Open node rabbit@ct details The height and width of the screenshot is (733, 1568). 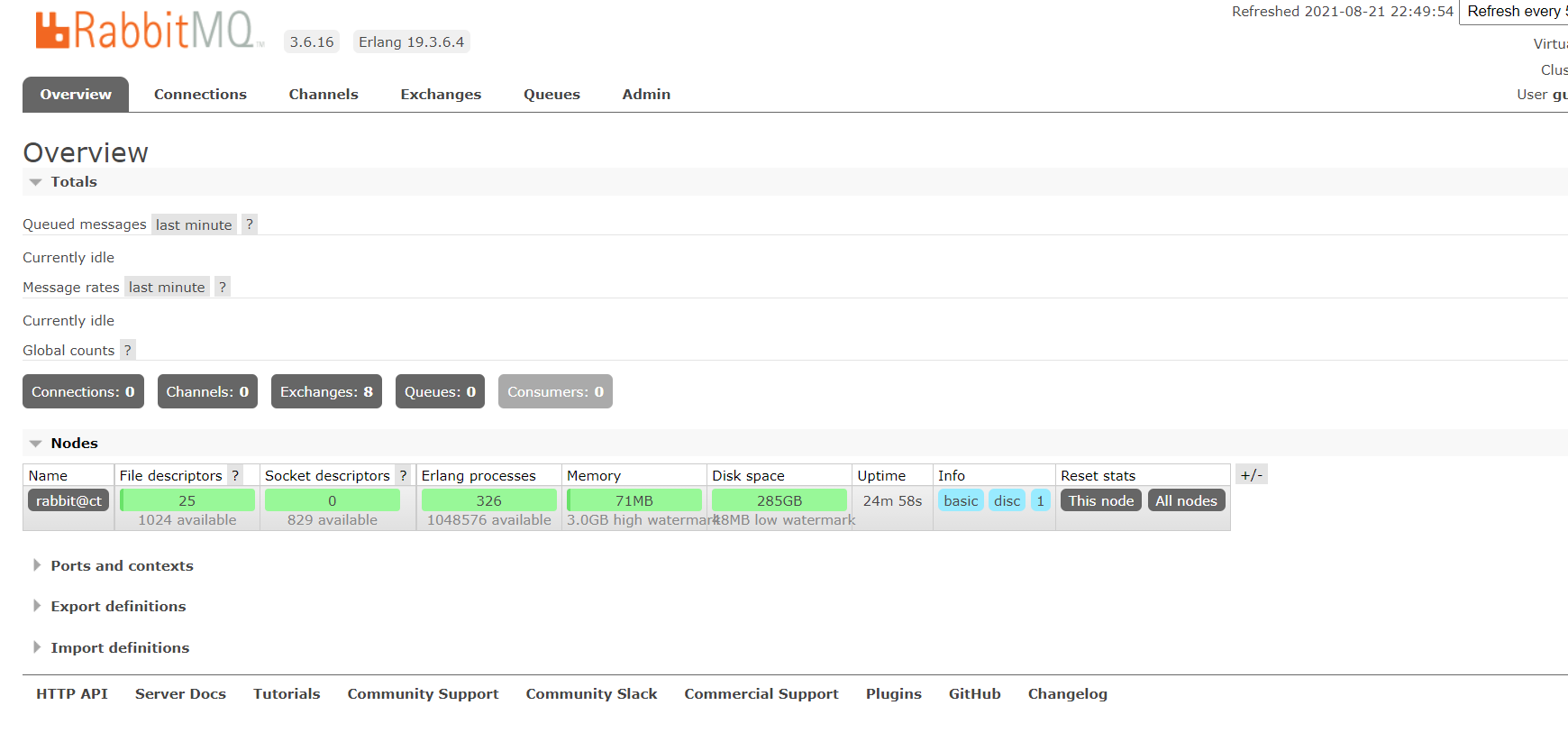(x=68, y=500)
